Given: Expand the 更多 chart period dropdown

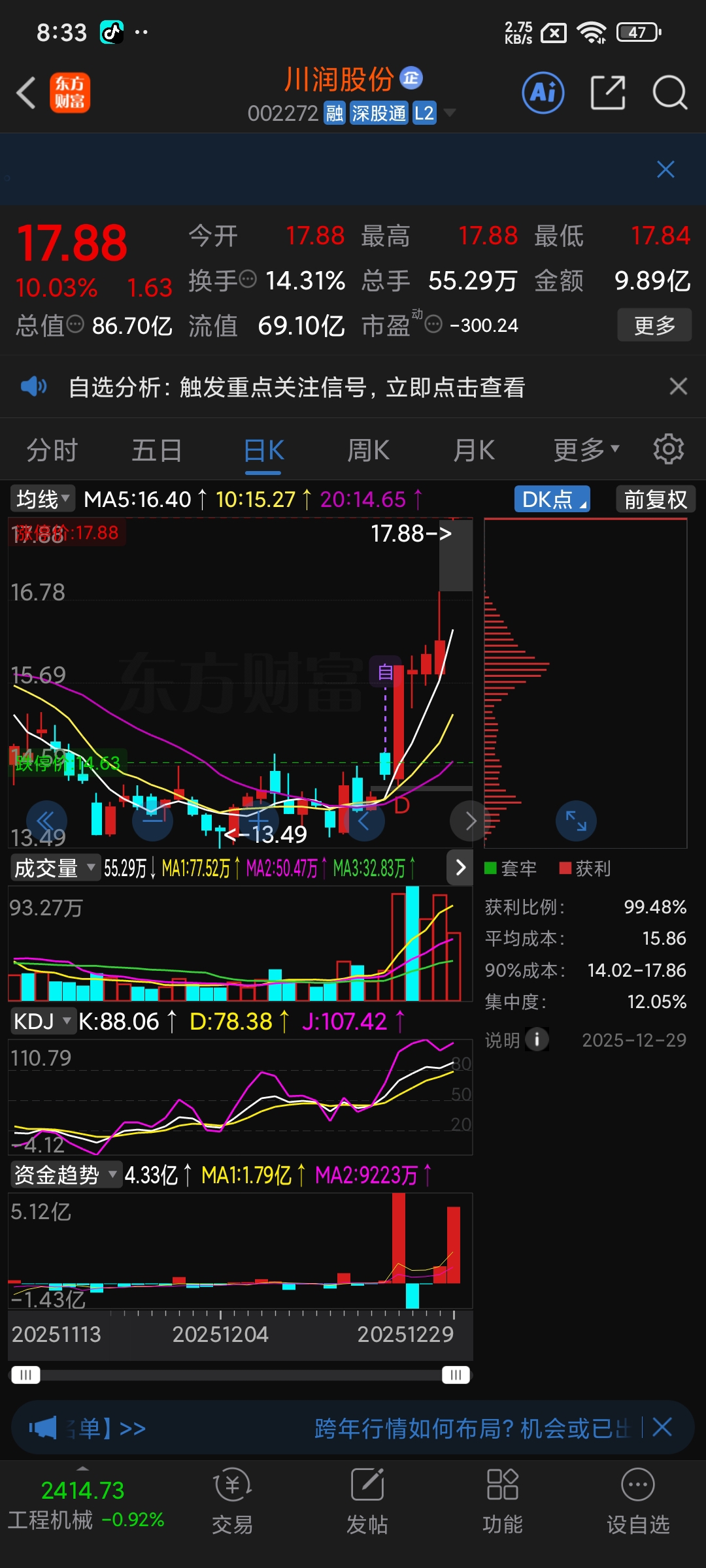Looking at the screenshot, I should [586, 449].
